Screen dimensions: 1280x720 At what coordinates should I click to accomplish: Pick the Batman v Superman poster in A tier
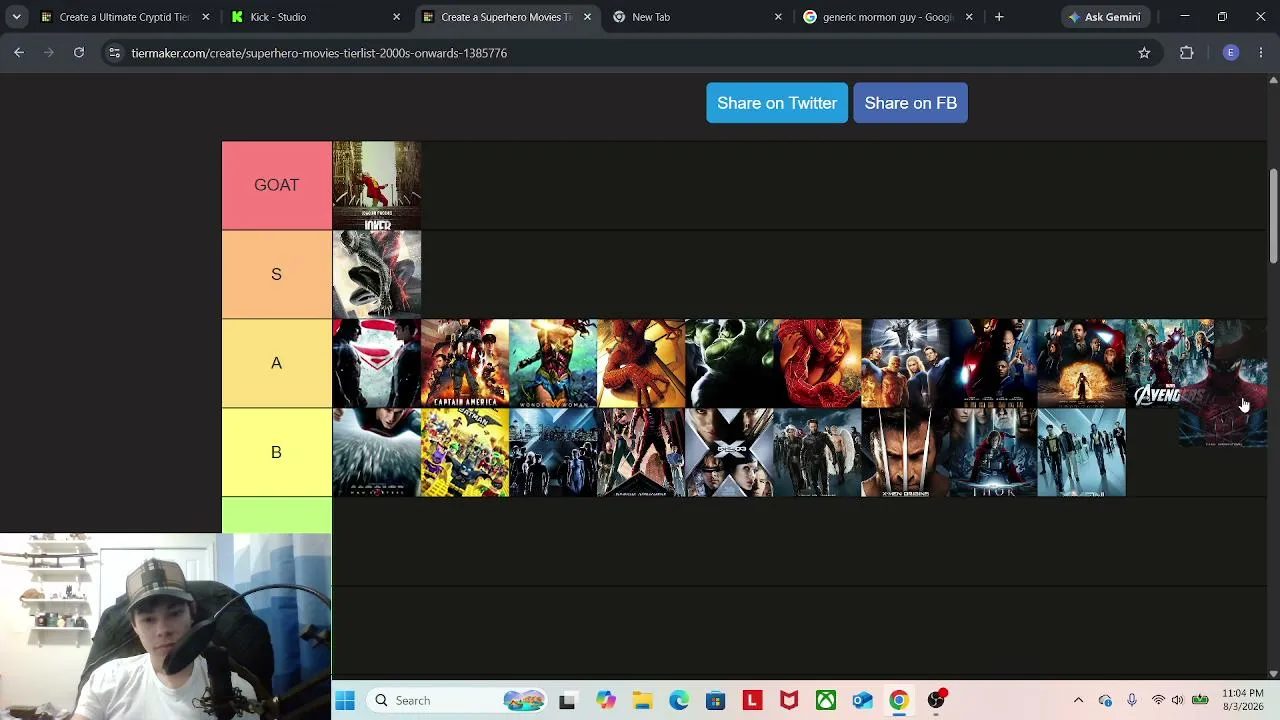(x=377, y=363)
